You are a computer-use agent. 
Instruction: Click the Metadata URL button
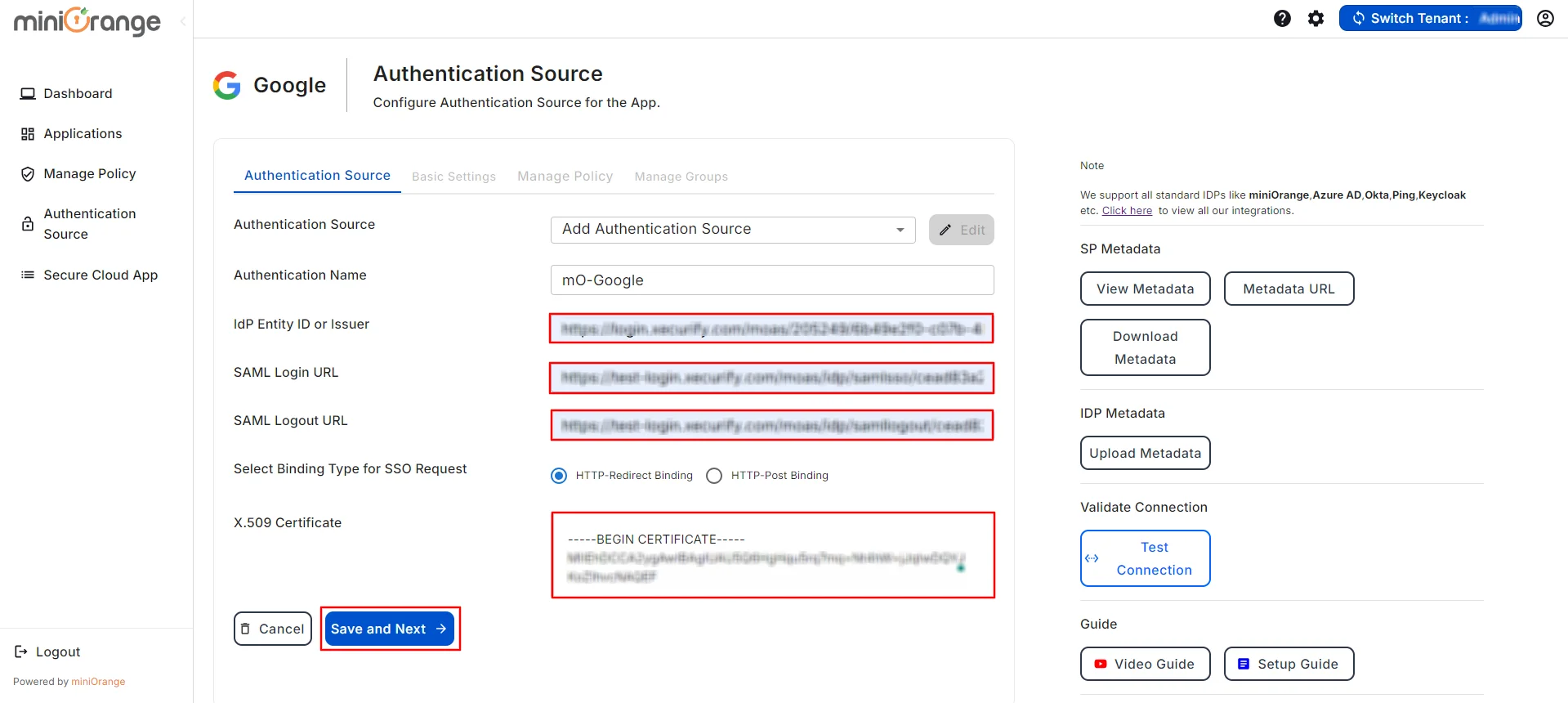tap(1289, 289)
